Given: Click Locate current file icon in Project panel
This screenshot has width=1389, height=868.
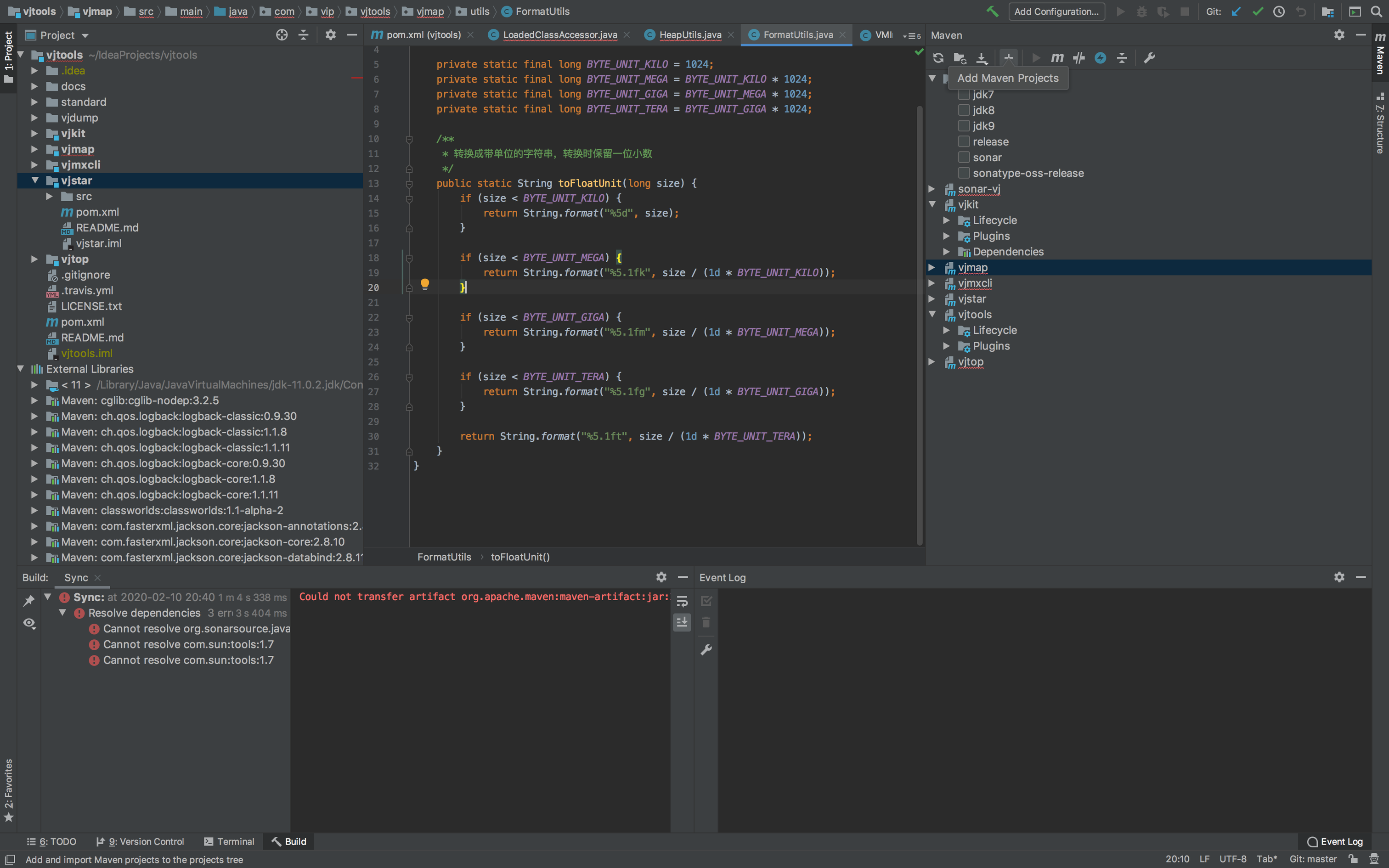Looking at the screenshot, I should 281,35.
